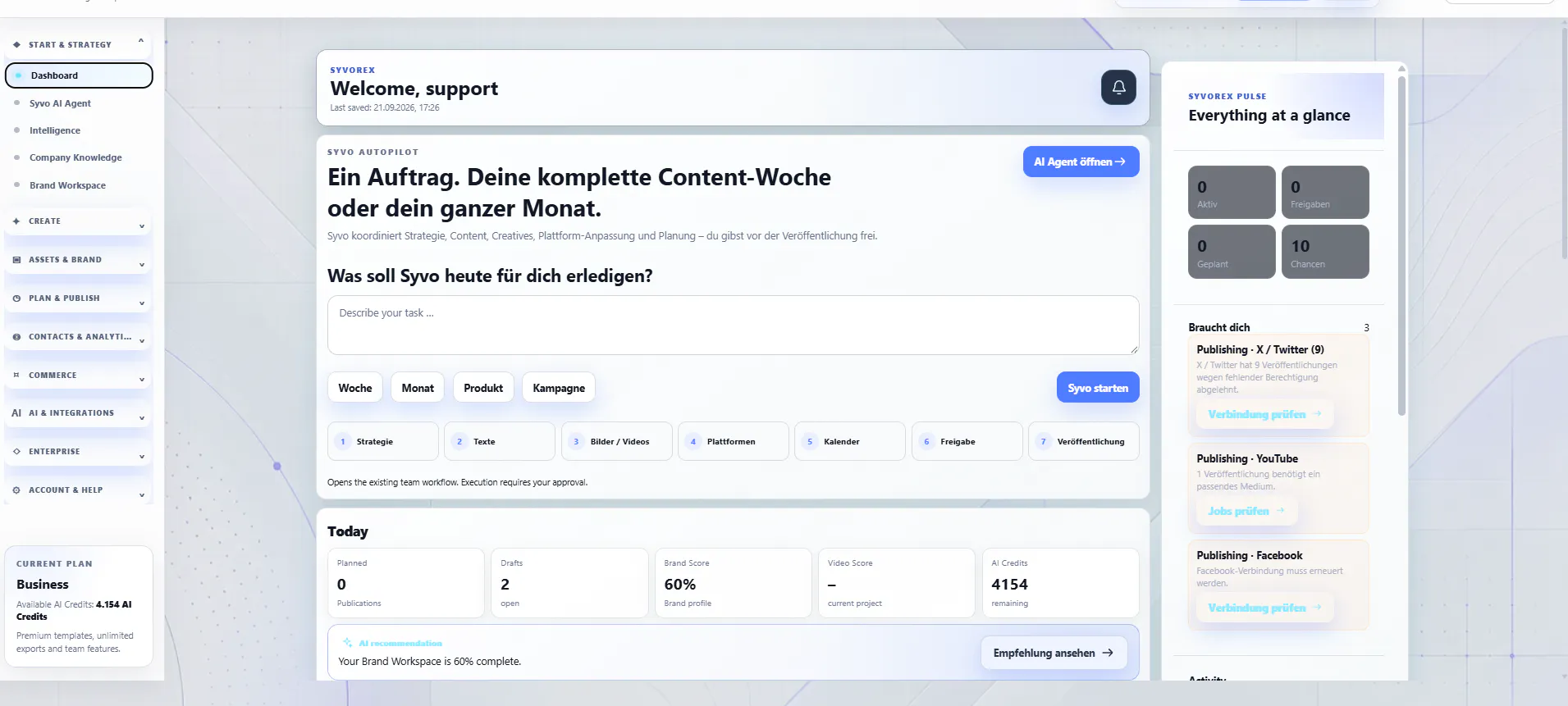Screen dimensions: 1568x706
Task: Click the Contacts & Analytics section icon
Action: 16,337
